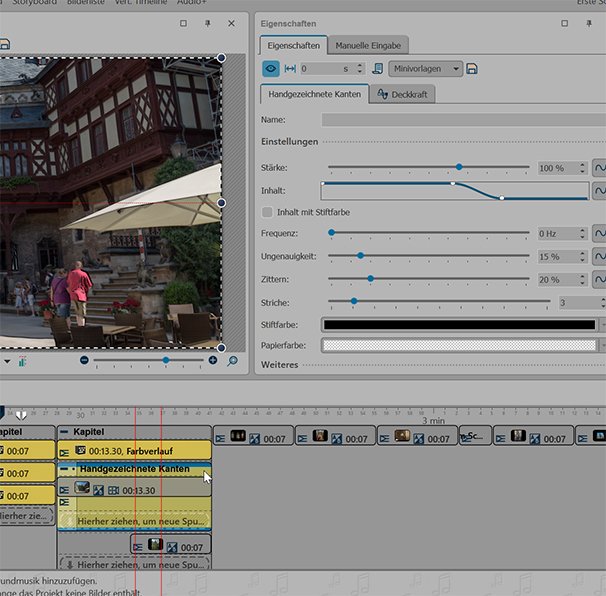Enable the Inhalt mit Stiftfarbe checkbox
The width and height of the screenshot is (606, 596).
pos(267,212)
